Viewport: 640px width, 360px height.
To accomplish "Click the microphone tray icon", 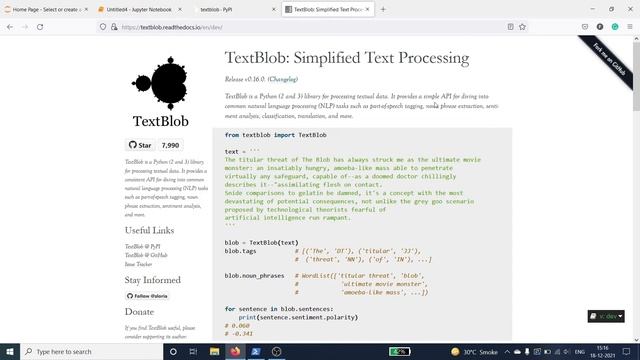I will pos(527,351).
